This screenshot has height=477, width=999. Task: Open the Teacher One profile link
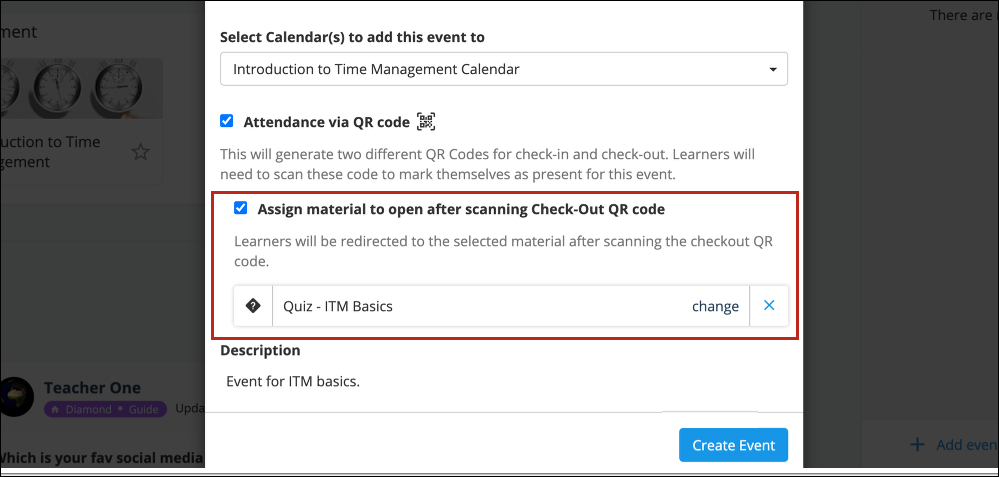[x=92, y=387]
